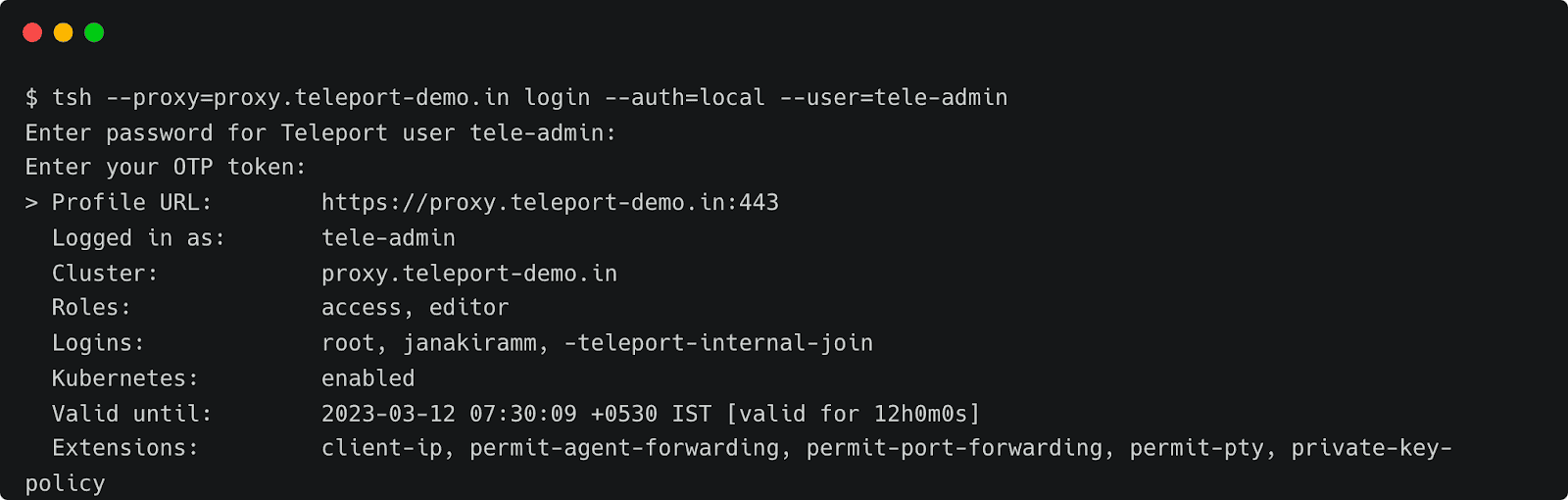Click the yellow minimize window button
The width and height of the screenshot is (1568, 500).
[64, 32]
